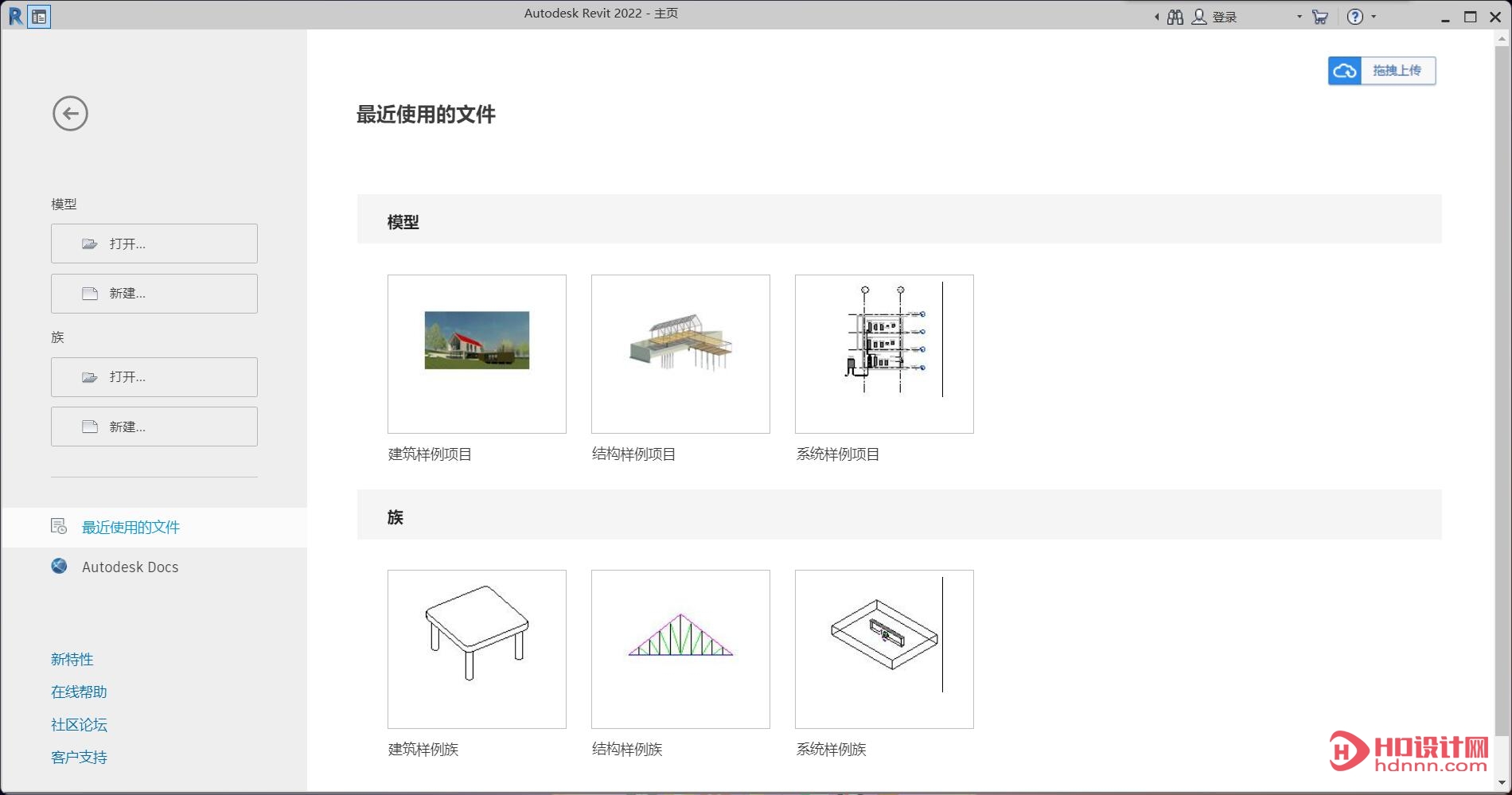Click the 建筑样例项目 label text
Screen dimensions: 1512x795
pos(430,454)
